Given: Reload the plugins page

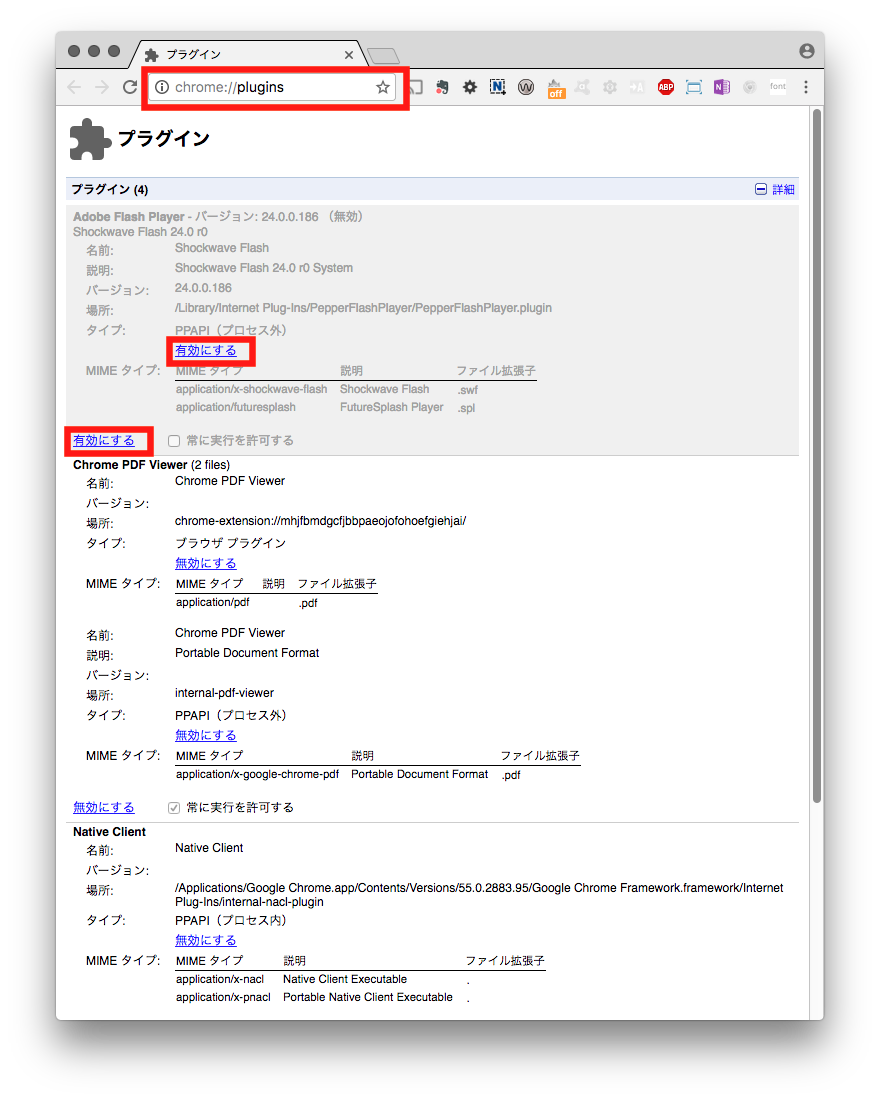Looking at the screenshot, I should (x=130, y=87).
